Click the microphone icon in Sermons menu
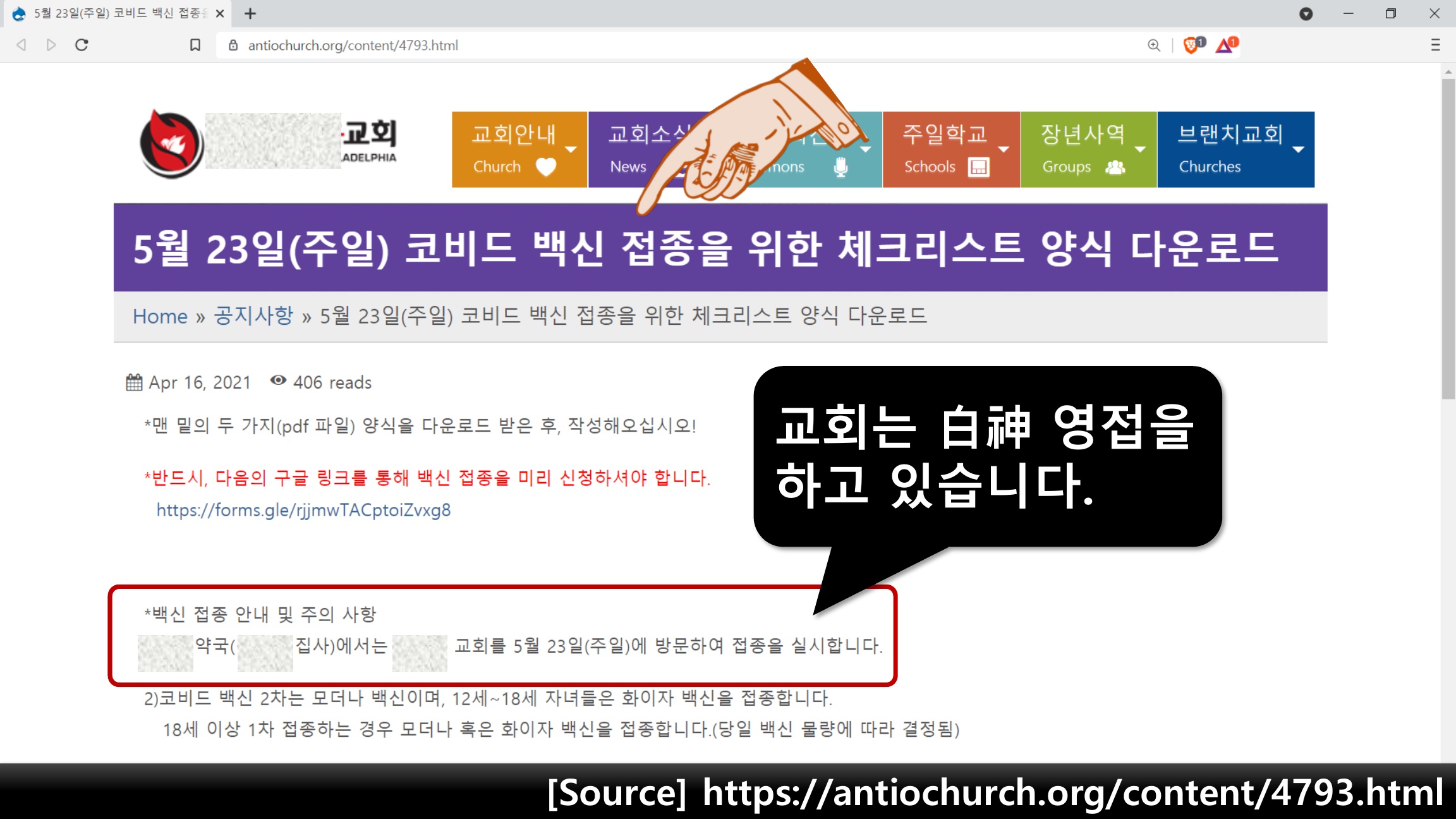The width and height of the screenshot is (1456, 819). (x=840, y=167)
